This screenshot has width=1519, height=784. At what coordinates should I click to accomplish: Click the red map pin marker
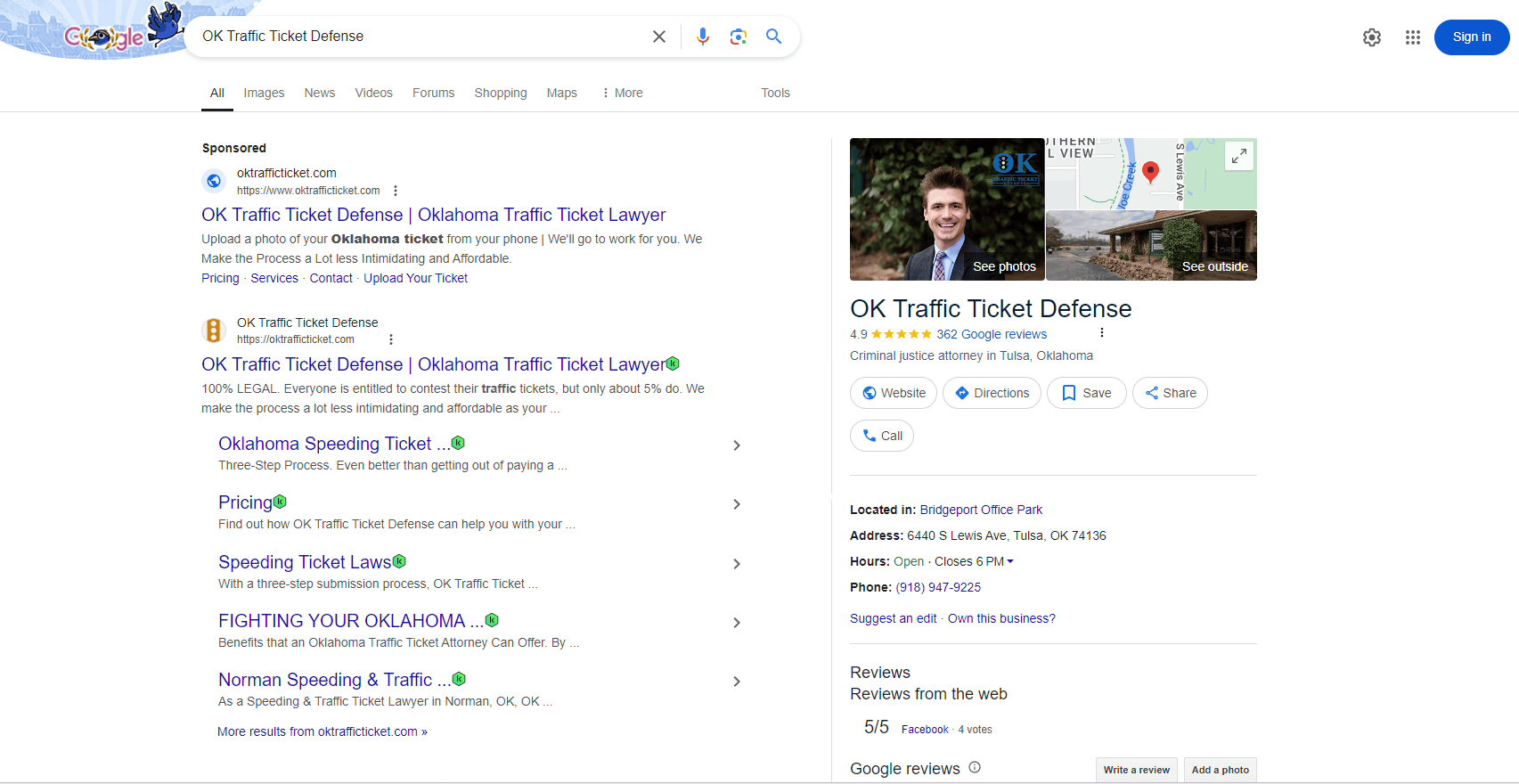click(x=1150, y=172)
